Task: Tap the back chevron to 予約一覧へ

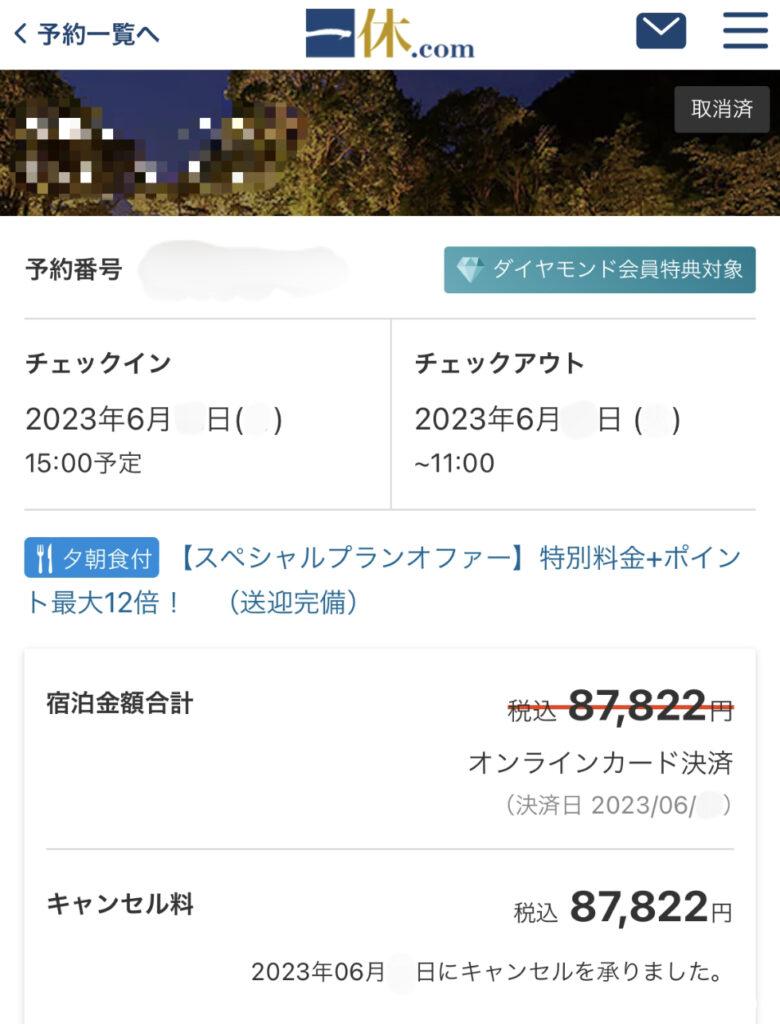Action: 20,34
